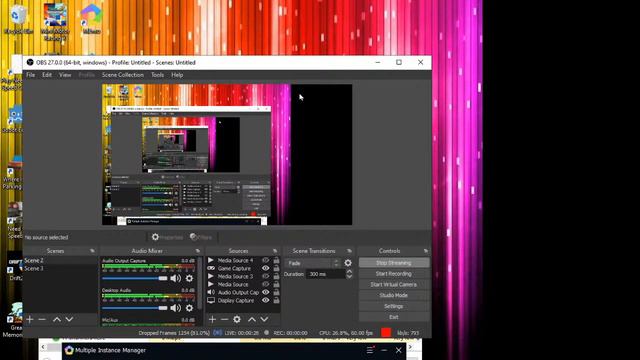
Task: Open Multiple Instance Manager menu icon
Action: (x=370, y=350)
